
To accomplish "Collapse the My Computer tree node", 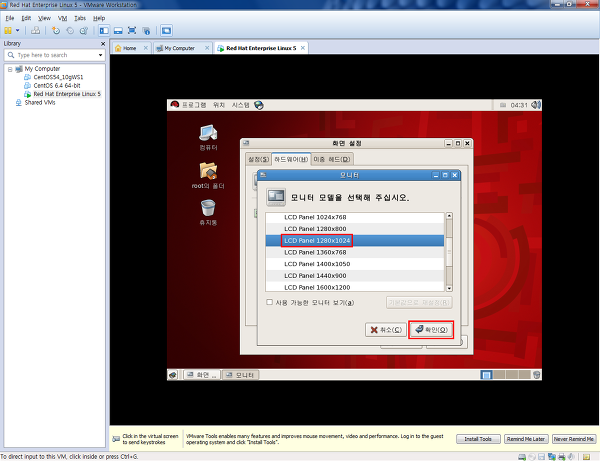I will pyautogui.click(x=10, y=69).
